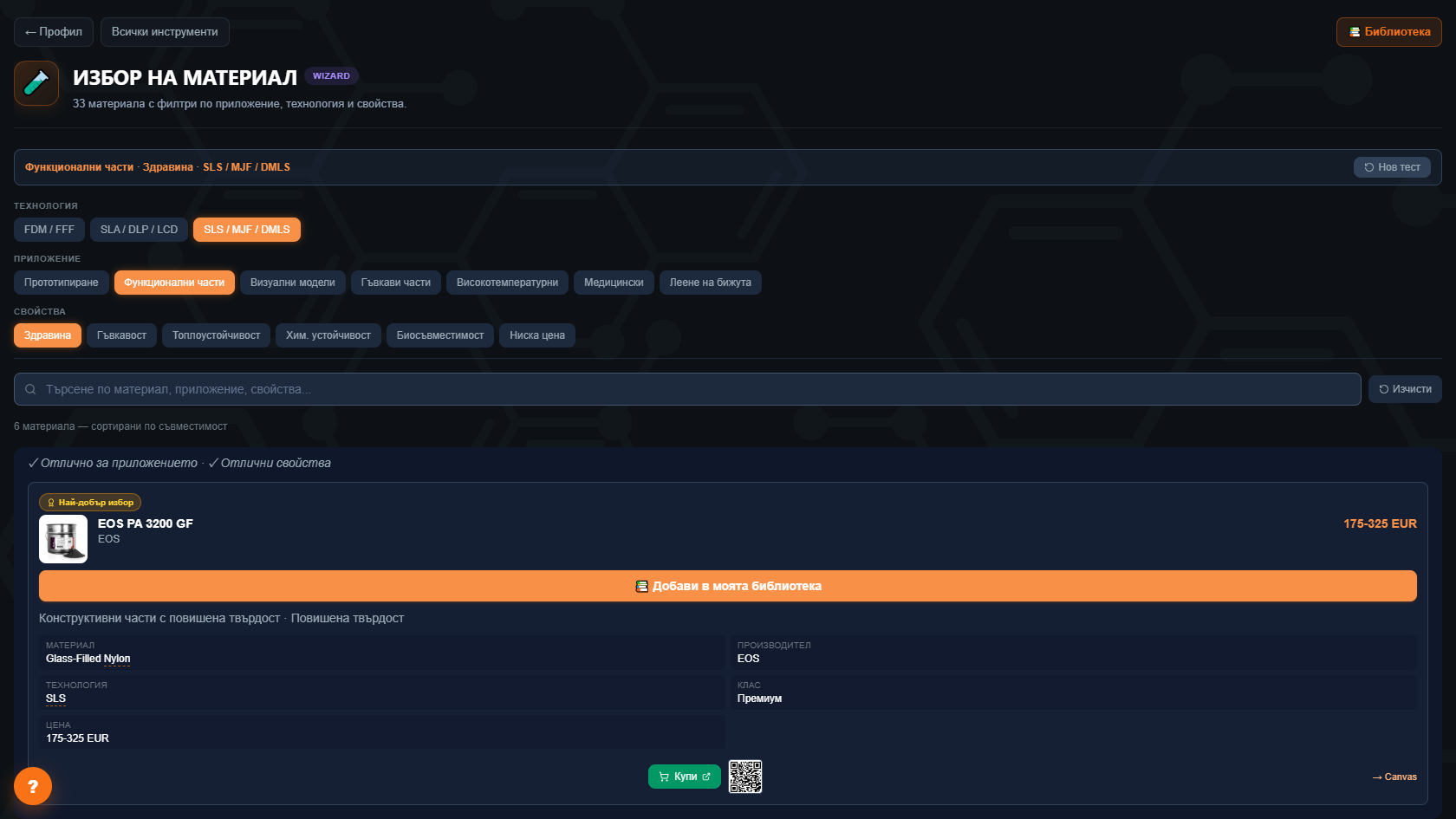This screenshot has height=819, width=1456.
Task: Click Добави в моята библиотека button
Action: coord(728,586)
